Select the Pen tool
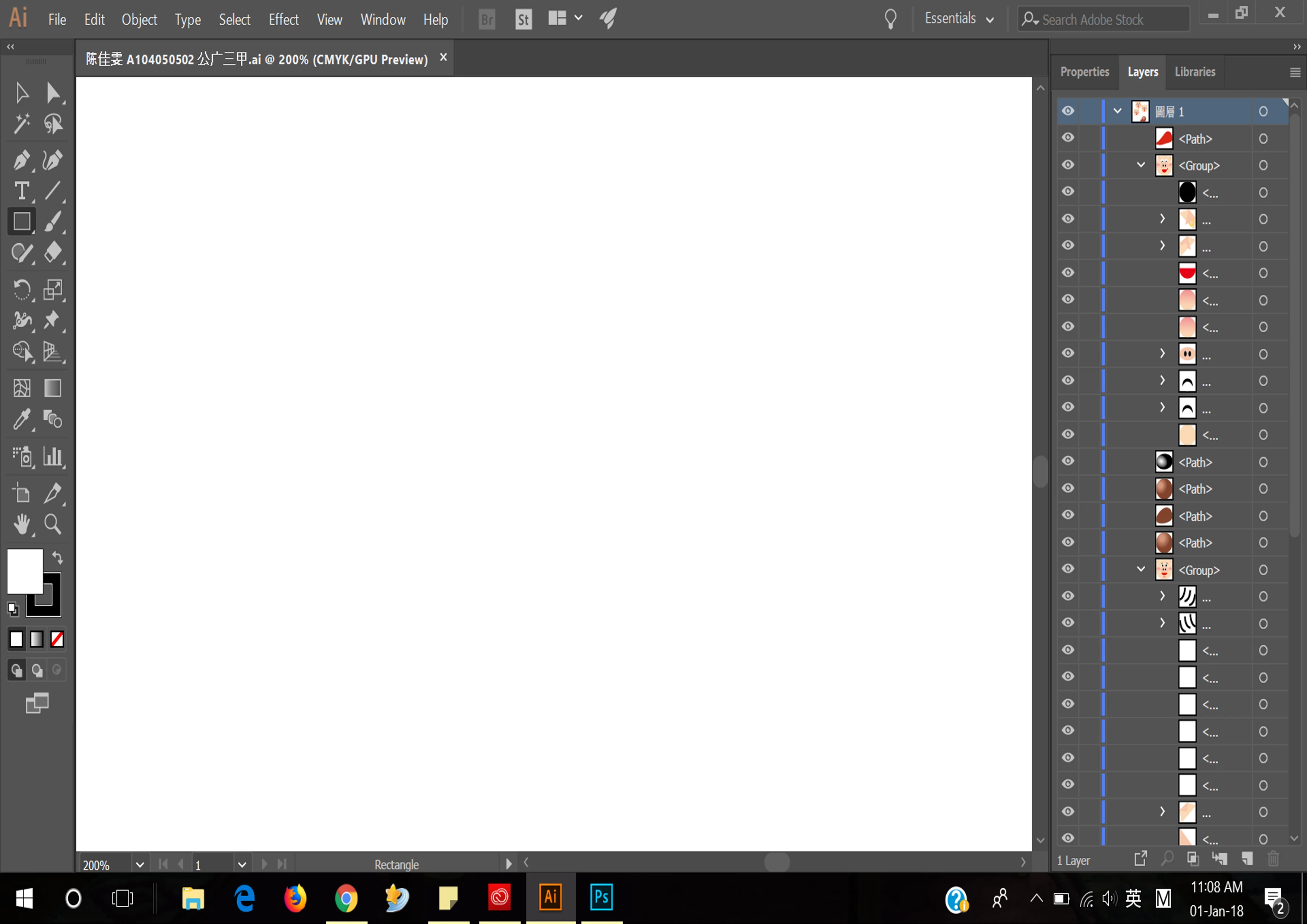Screen dimensions: 1307x924 click(x=22, y=161)
